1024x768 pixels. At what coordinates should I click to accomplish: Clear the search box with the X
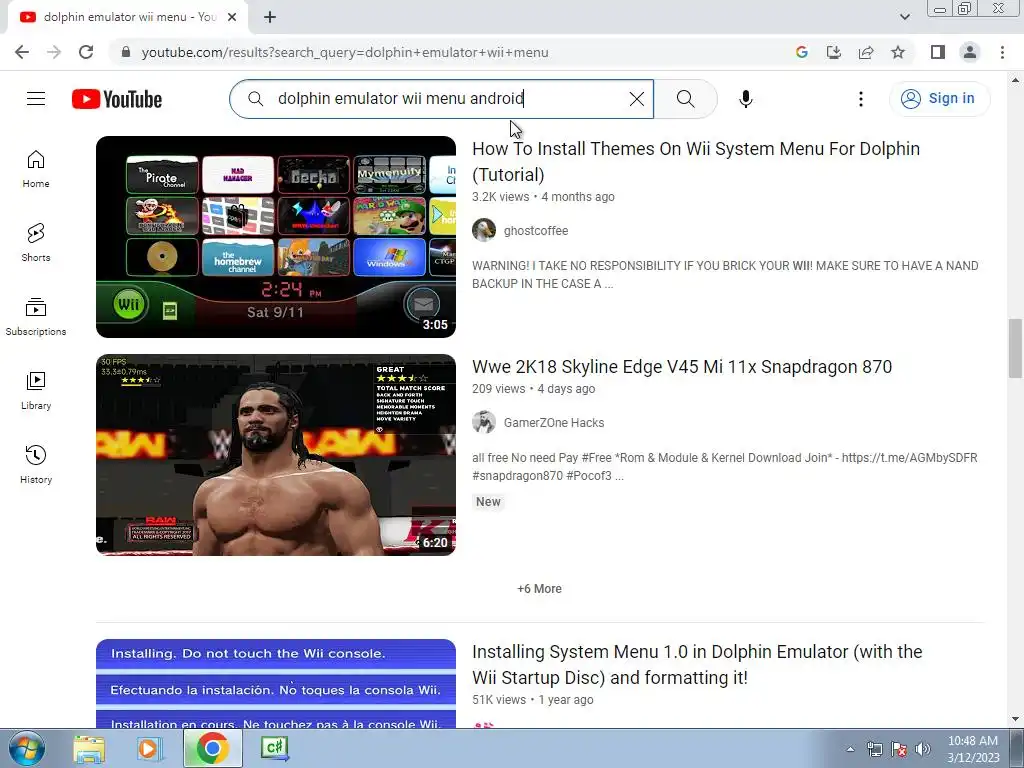pyautogui.click(x=636, y=99)
